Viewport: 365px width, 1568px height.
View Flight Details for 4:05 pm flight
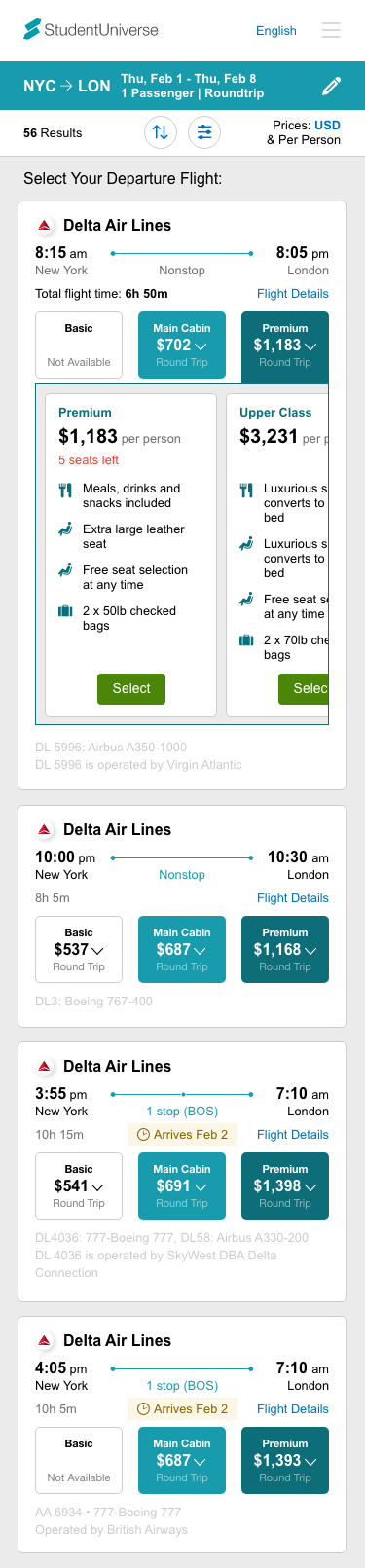pyautogui.click(x=293, y=1409)
